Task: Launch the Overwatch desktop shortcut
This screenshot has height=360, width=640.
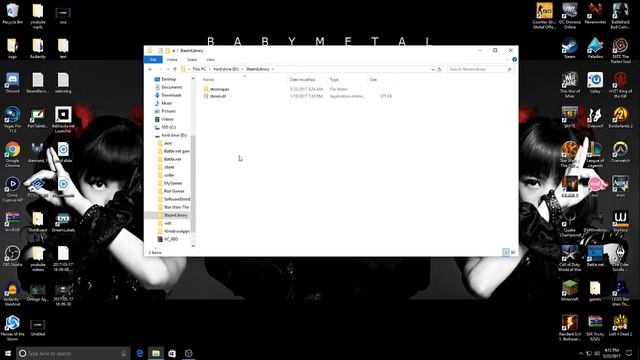Action: 620,152
